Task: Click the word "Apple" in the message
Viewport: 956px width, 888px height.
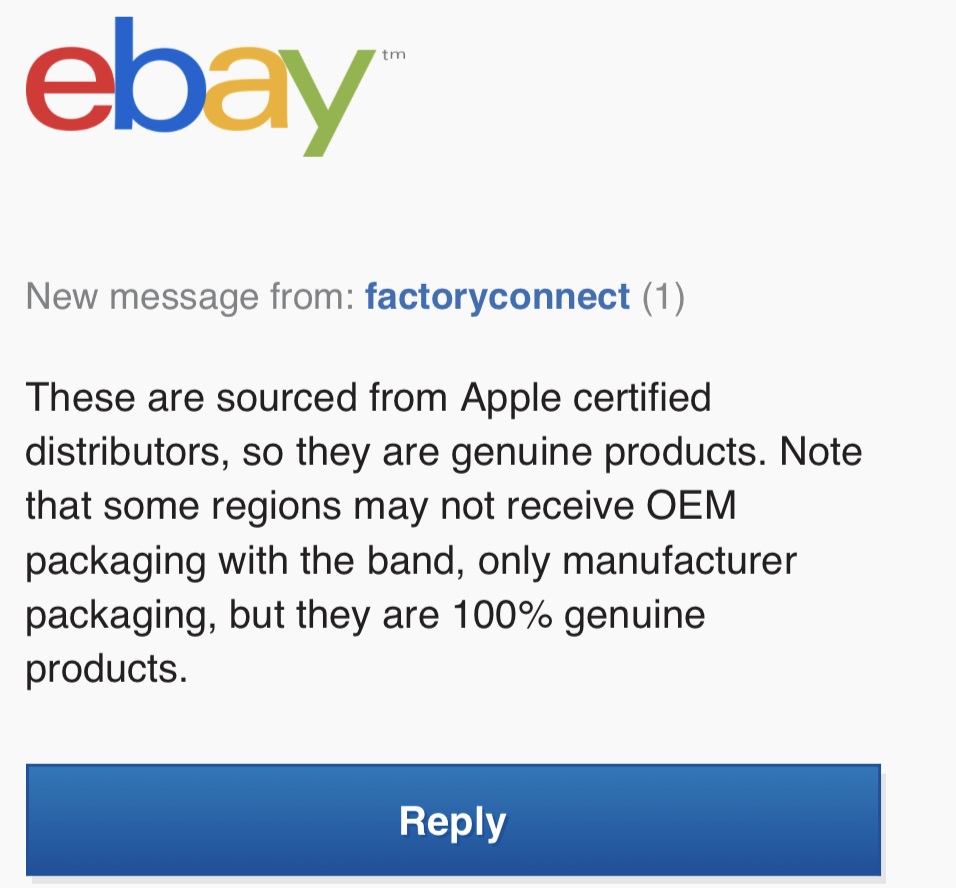Action: click(510, 399)
